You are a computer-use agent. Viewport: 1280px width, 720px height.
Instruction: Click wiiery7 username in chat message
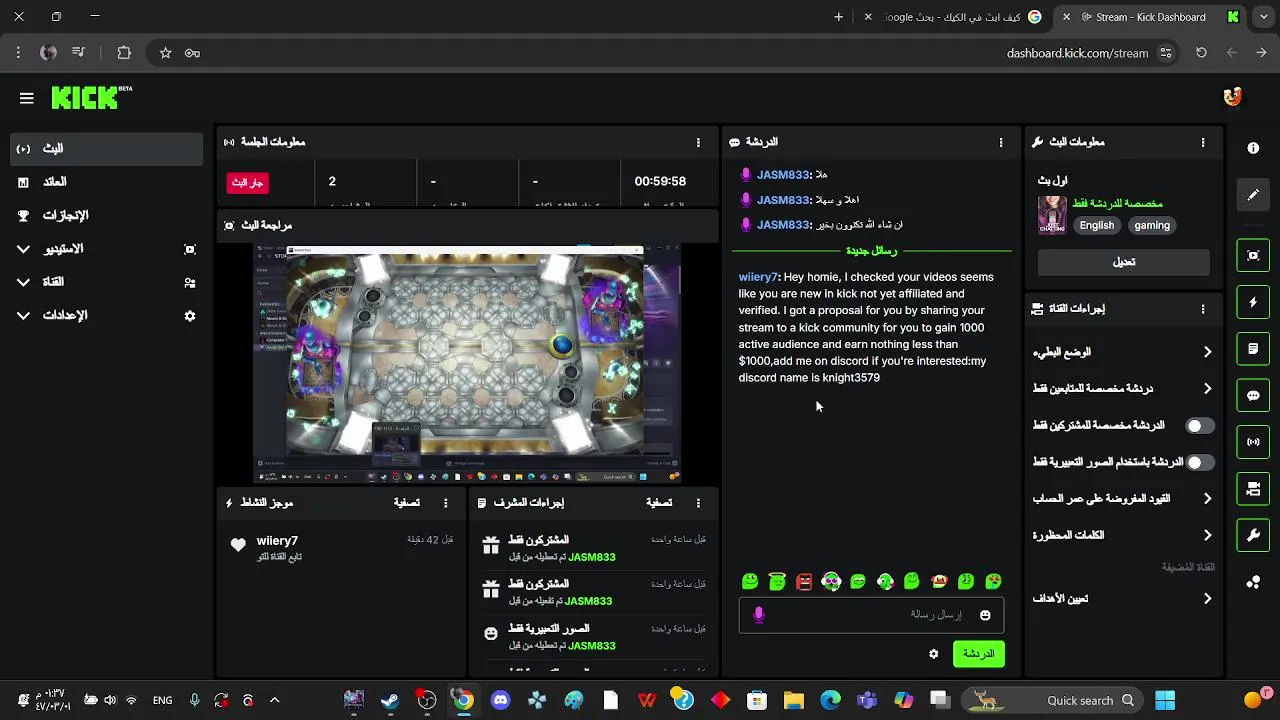[758, 277]
